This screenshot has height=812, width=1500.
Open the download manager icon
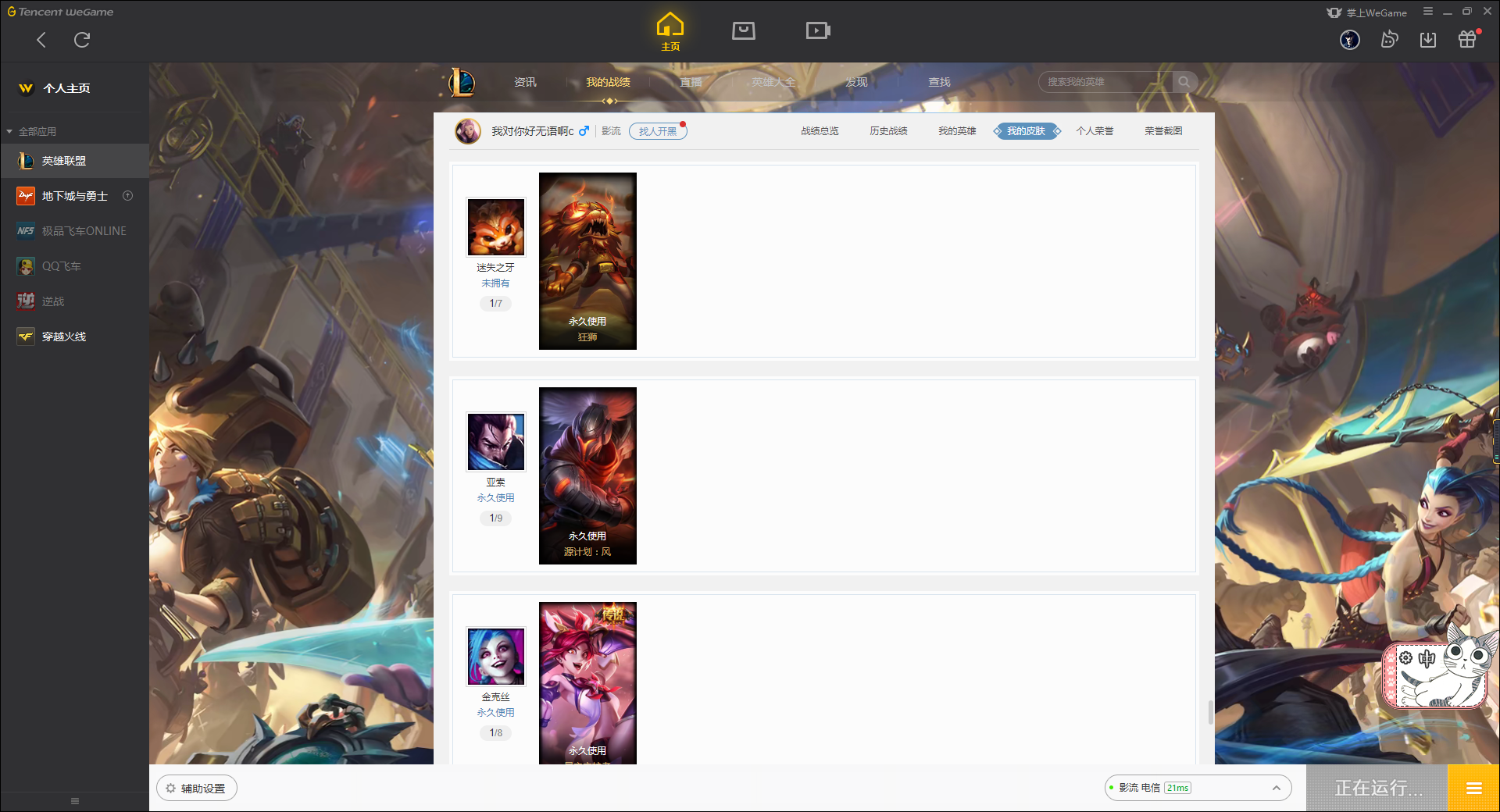click(1428, 40)
